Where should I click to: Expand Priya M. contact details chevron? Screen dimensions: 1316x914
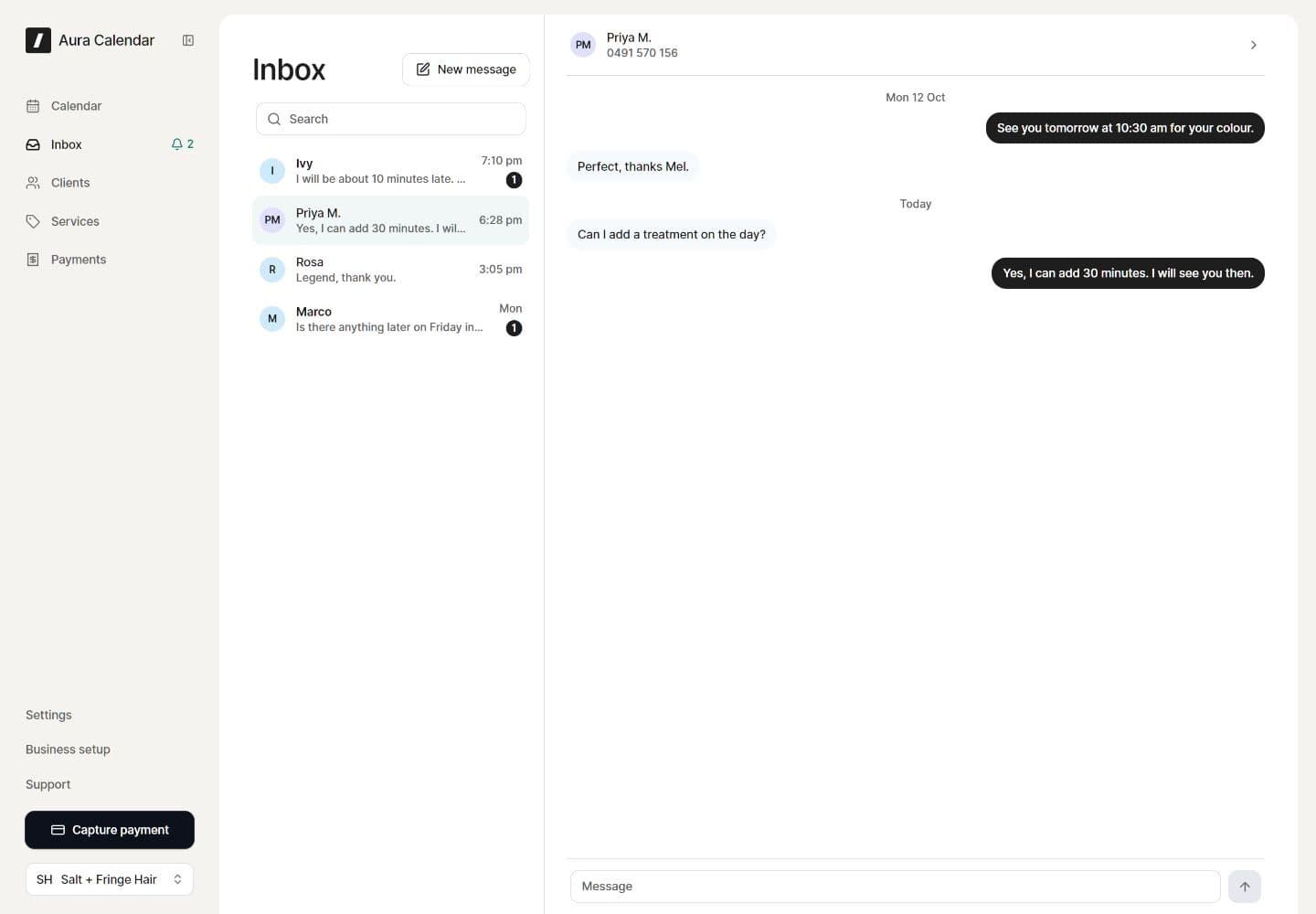click(x=1254, y=45)
